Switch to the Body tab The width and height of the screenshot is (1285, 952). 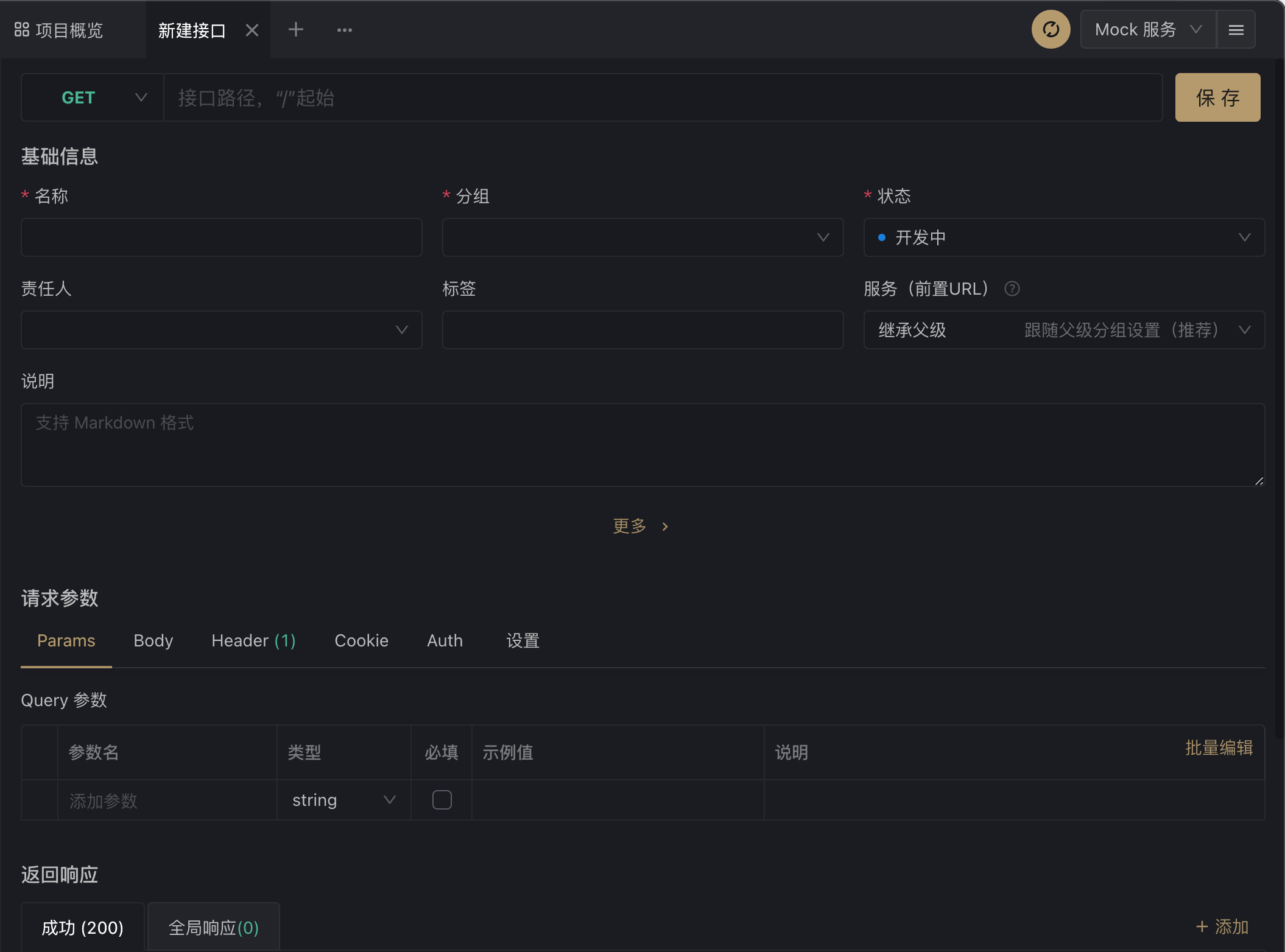[x=153, y=640]
